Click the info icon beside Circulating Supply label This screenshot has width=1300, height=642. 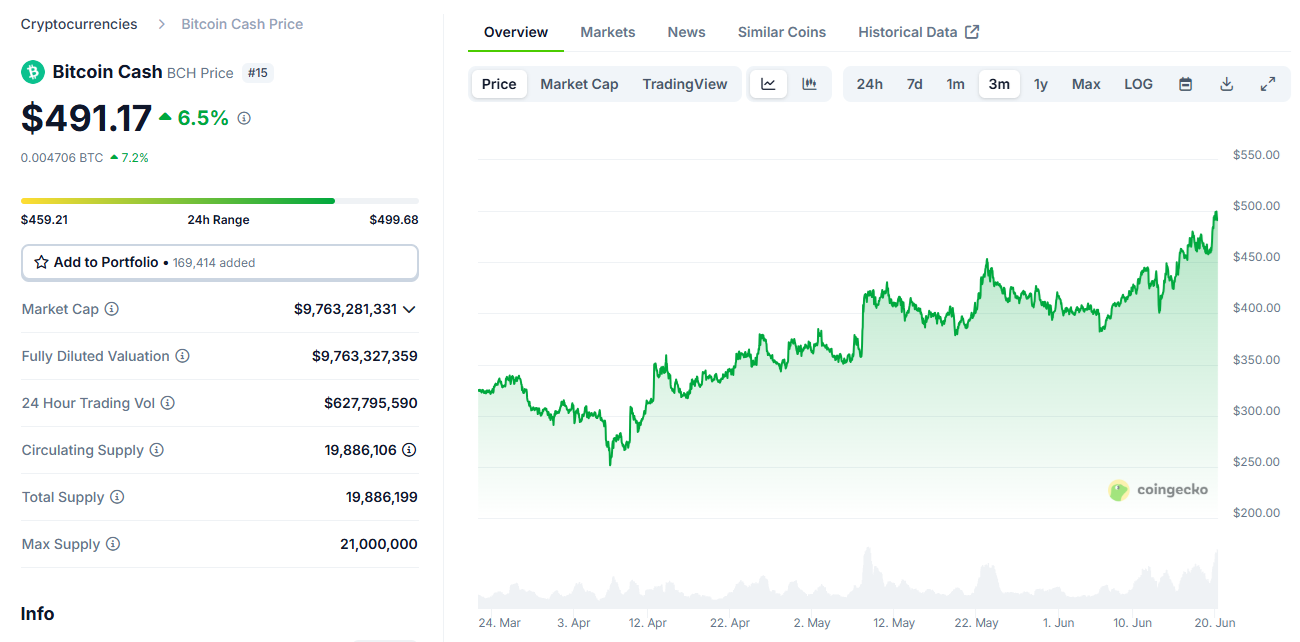point(157,450)
